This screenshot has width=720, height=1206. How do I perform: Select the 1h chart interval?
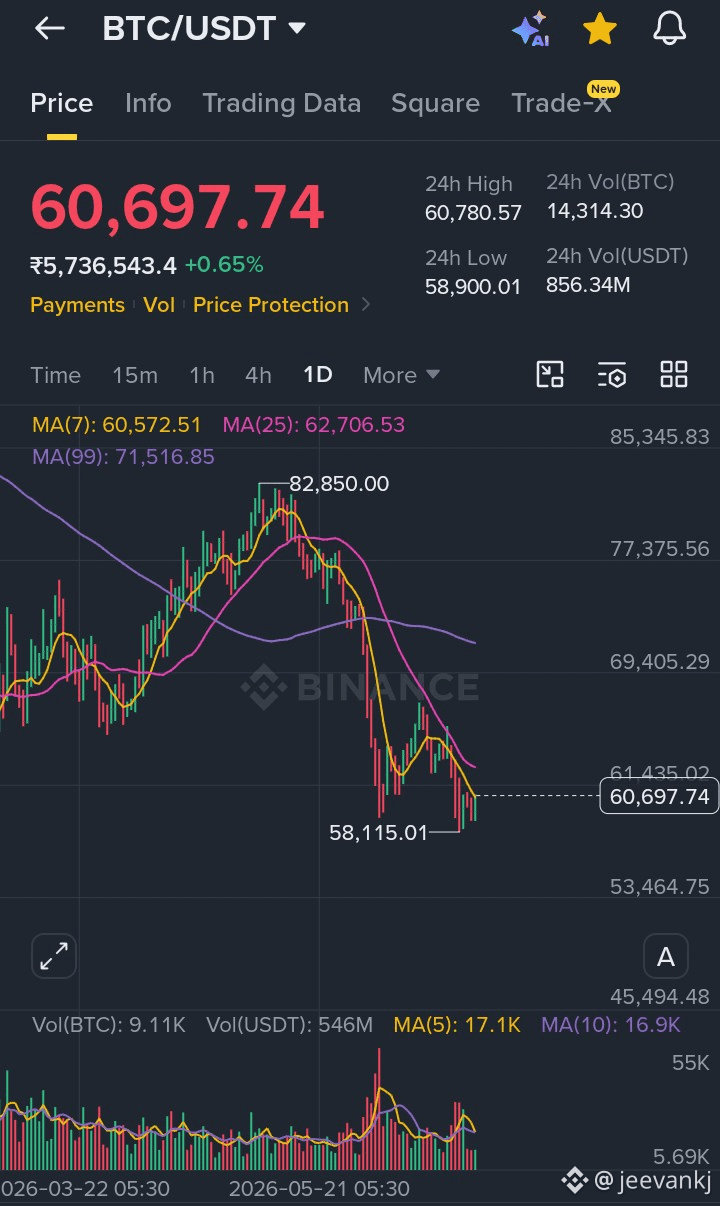coord(202,375)
